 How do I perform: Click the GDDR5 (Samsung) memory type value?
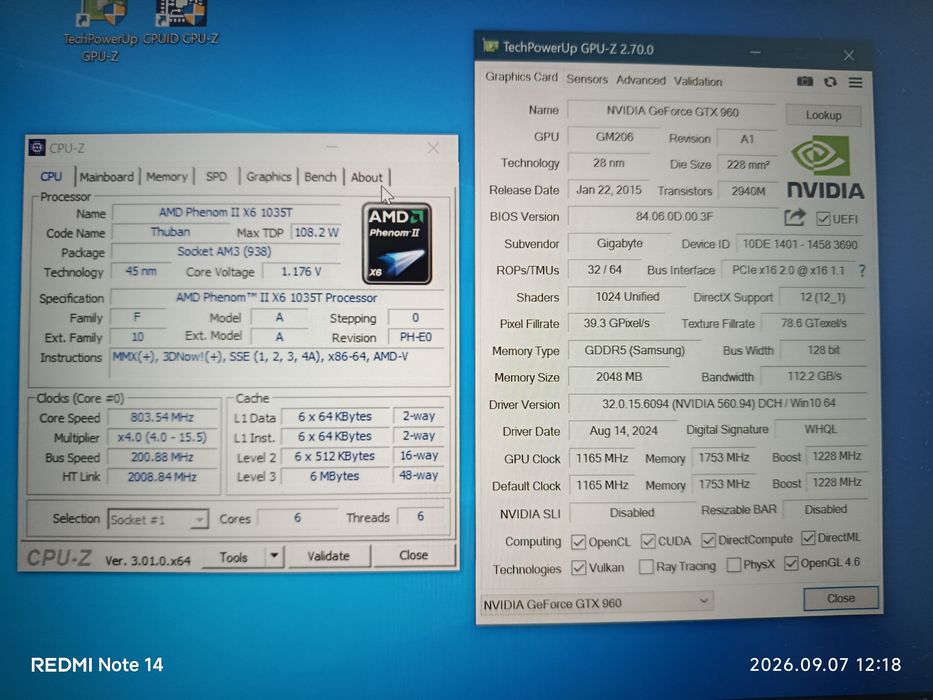click(x=634, y=350)
